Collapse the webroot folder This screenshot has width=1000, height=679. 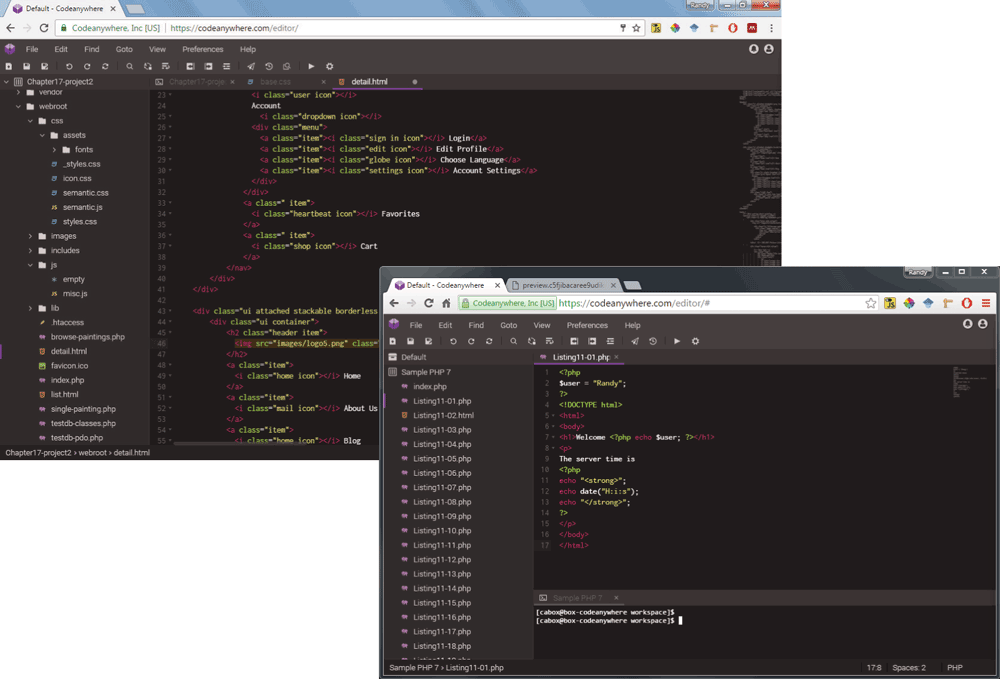pos(18,106)
